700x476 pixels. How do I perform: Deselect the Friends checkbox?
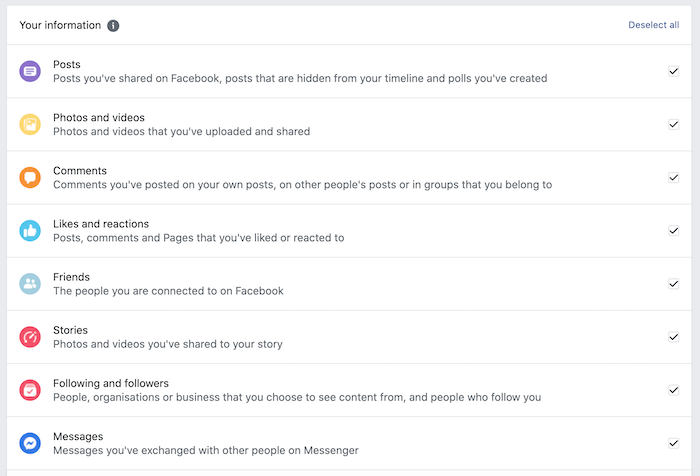[x=673, y=284]
